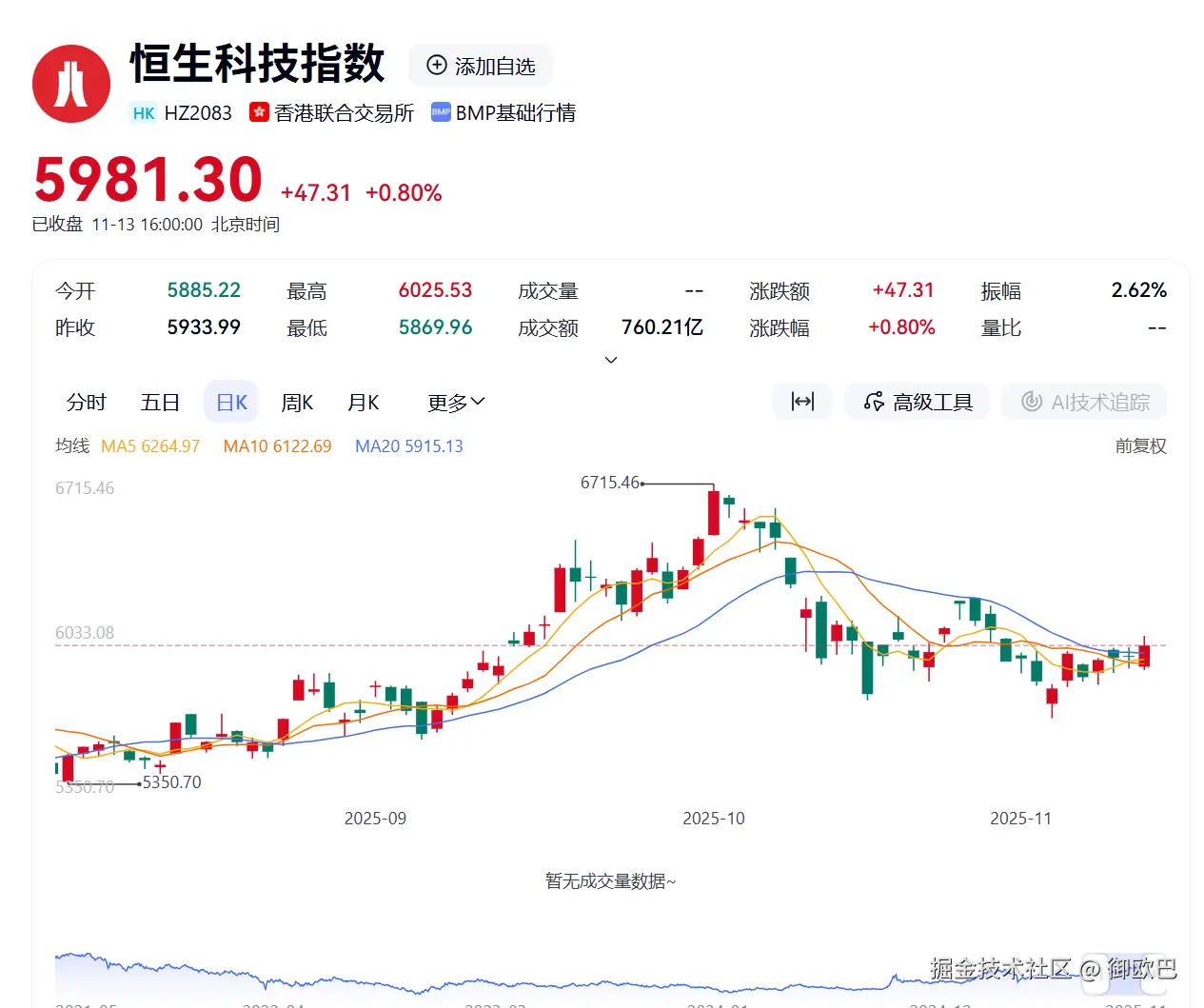The image size is (1204, 1008).
Task: Open the 高级工具 advanced tools icon
Action: [x=873, y=401]
